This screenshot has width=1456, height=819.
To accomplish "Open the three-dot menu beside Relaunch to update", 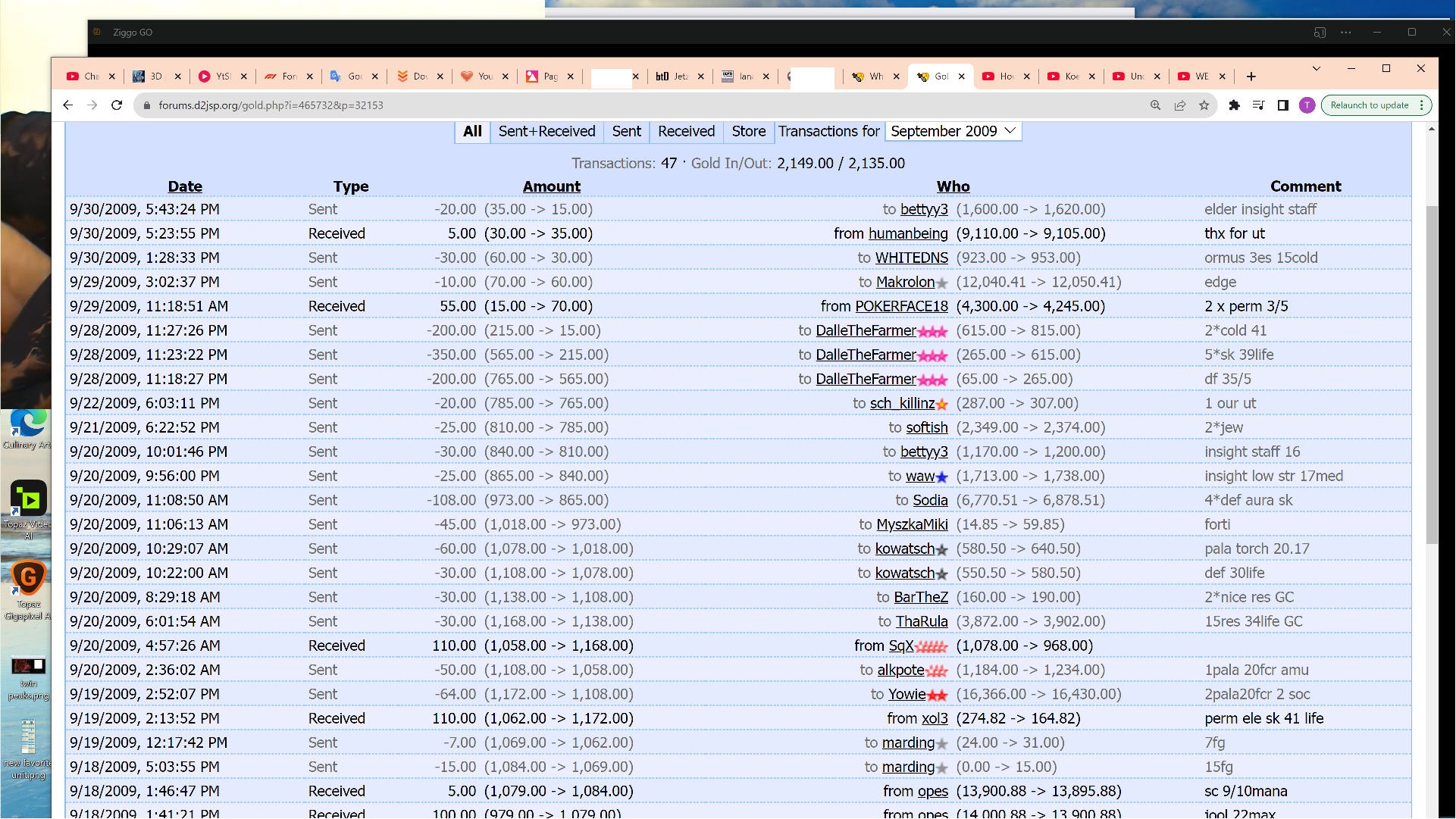I will click(1422, 105).
